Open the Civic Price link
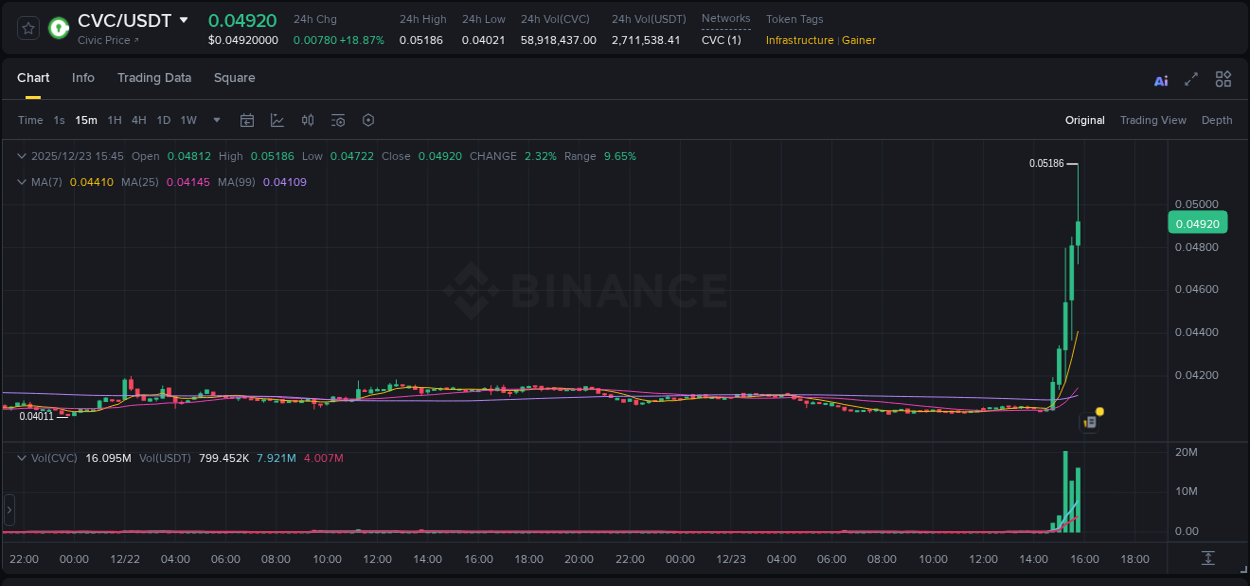1250x586 pixels. pyautogui.click(x=106, y=41)
